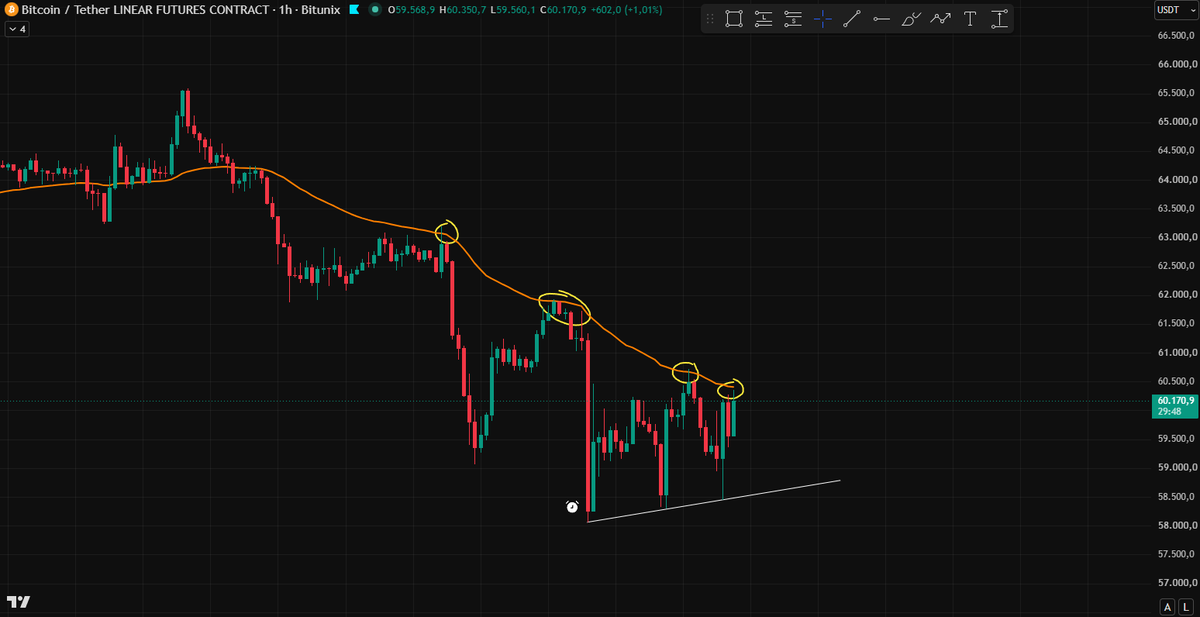Click the 66.000,0 price scale label

[1177, 64]
